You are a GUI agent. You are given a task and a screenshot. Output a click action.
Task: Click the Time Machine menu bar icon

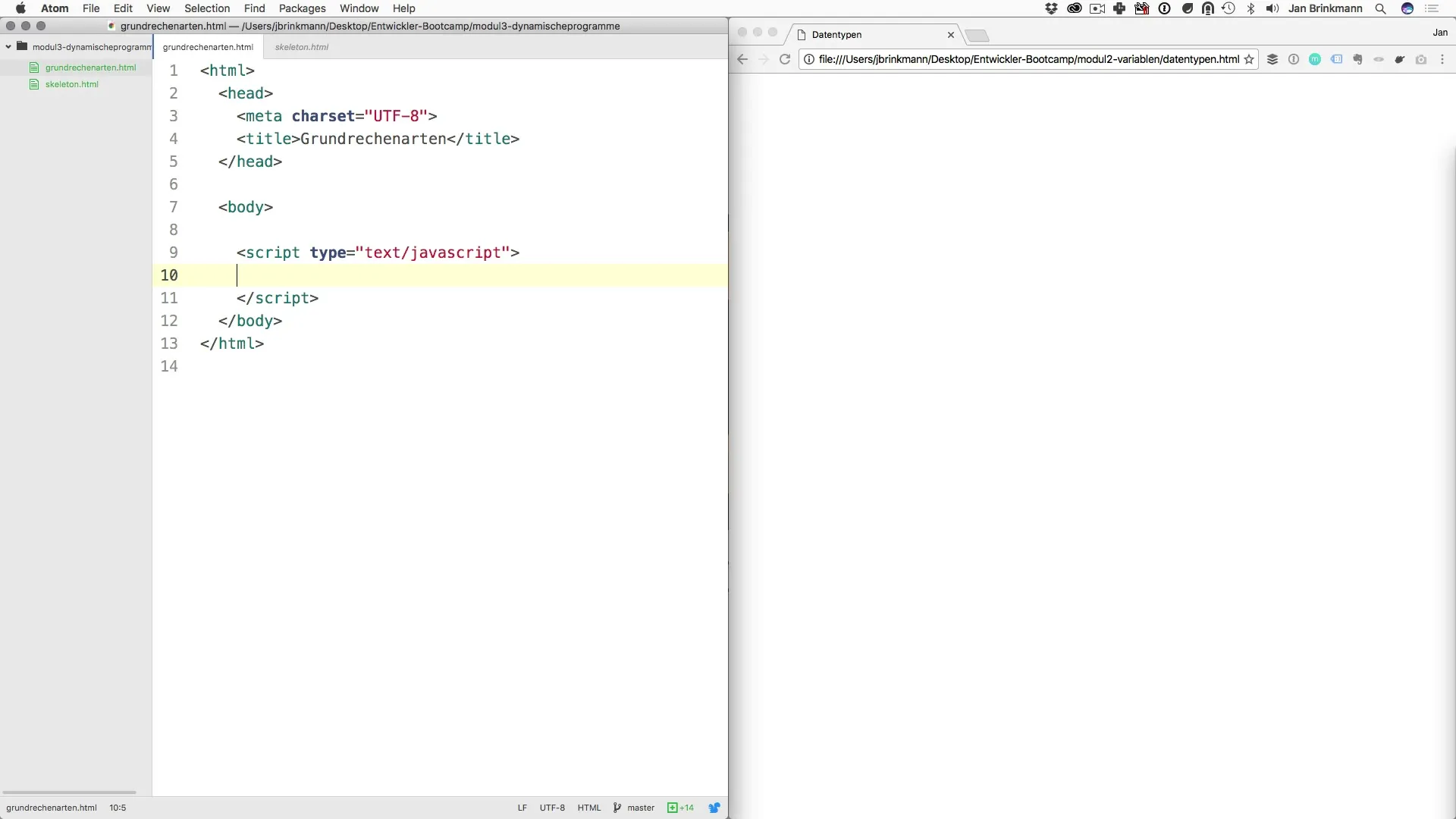(1228, 8)
